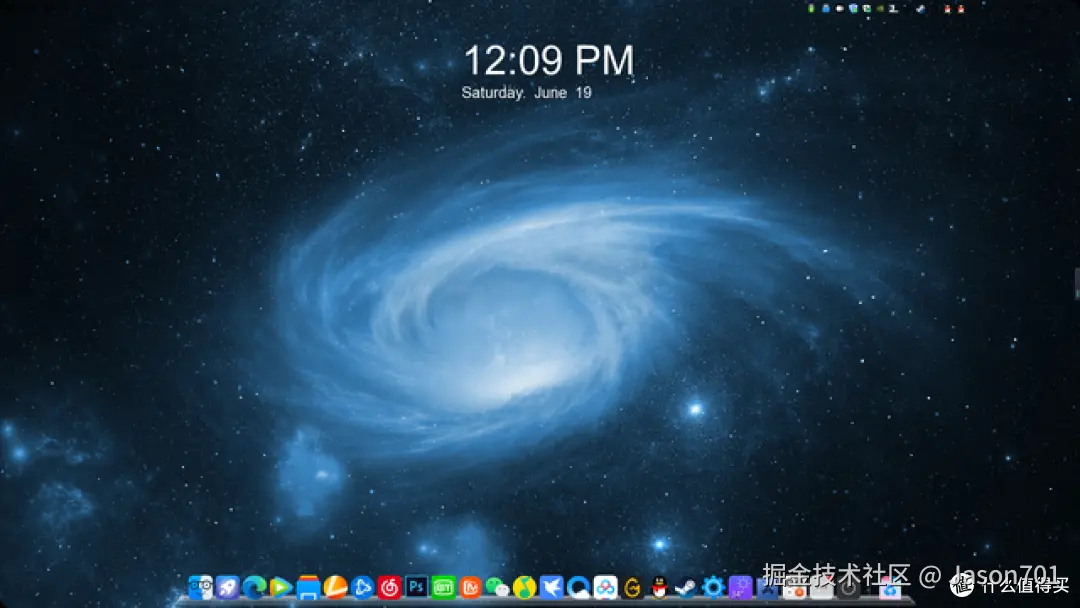The height and width of the screenshot is (608, 1080).
Task: Open Steam from the dock
Action: coord(686,587)
